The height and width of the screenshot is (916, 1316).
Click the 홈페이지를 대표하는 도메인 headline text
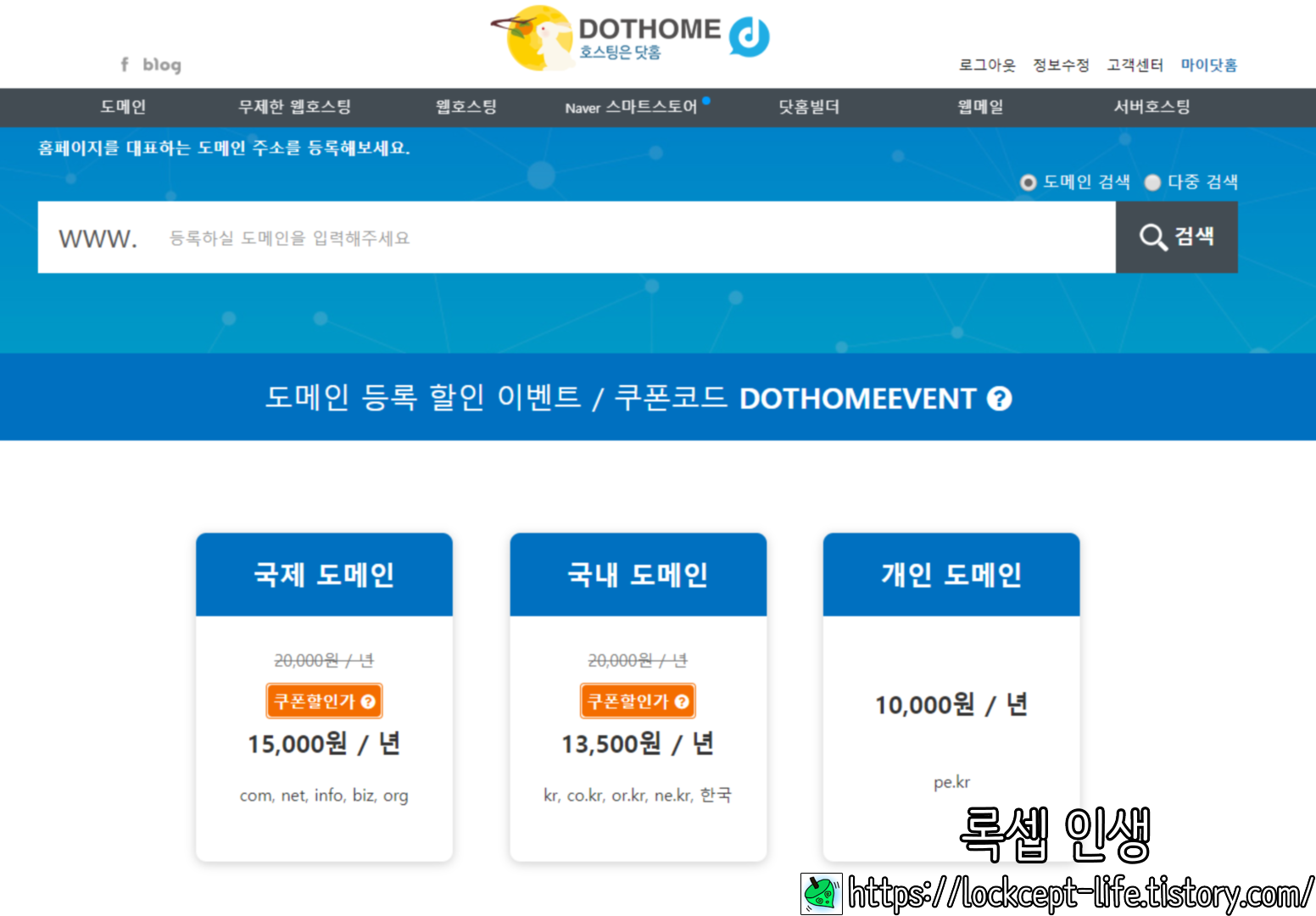(224, 148)
